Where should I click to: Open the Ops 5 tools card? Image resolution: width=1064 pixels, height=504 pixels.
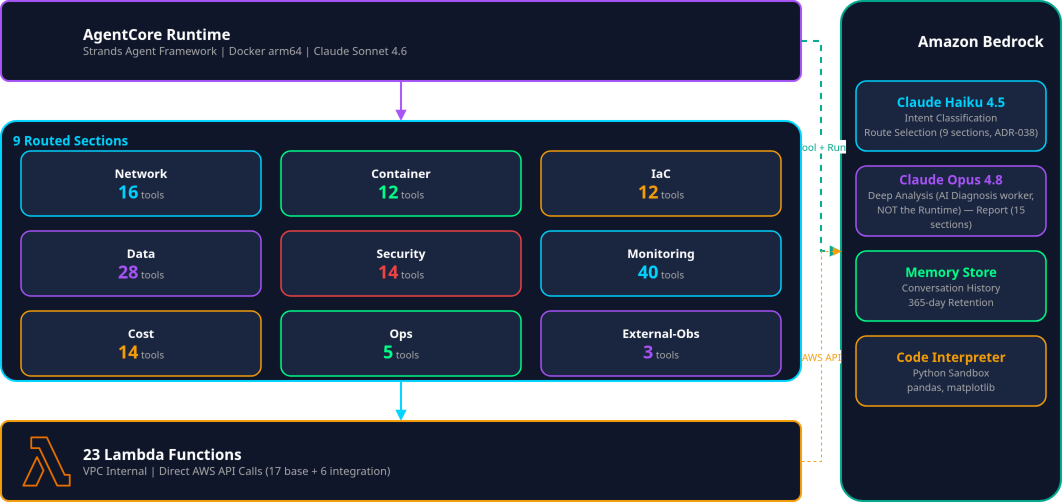pos(401,343)
